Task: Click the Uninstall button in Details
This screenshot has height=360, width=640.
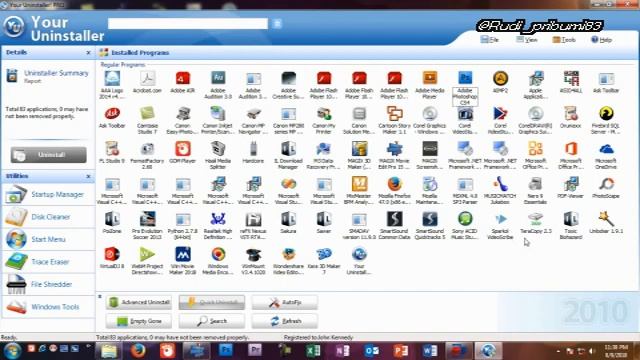Action: [x=49, y=155]
